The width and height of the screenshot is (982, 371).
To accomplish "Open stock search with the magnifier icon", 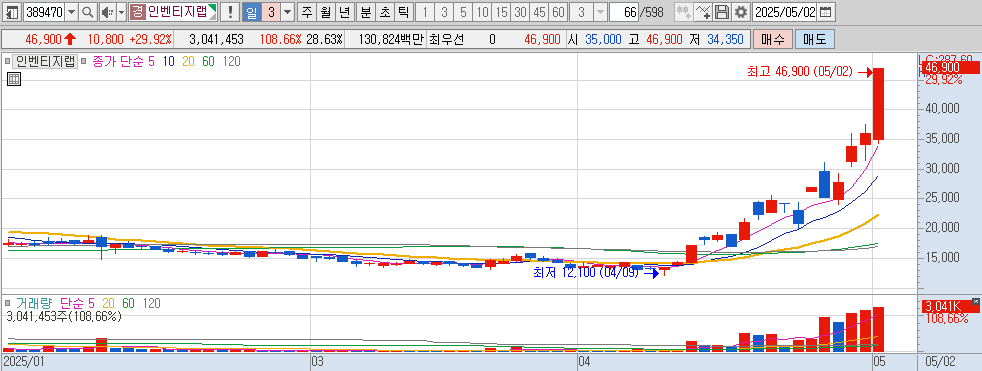I will click(88, 11).
